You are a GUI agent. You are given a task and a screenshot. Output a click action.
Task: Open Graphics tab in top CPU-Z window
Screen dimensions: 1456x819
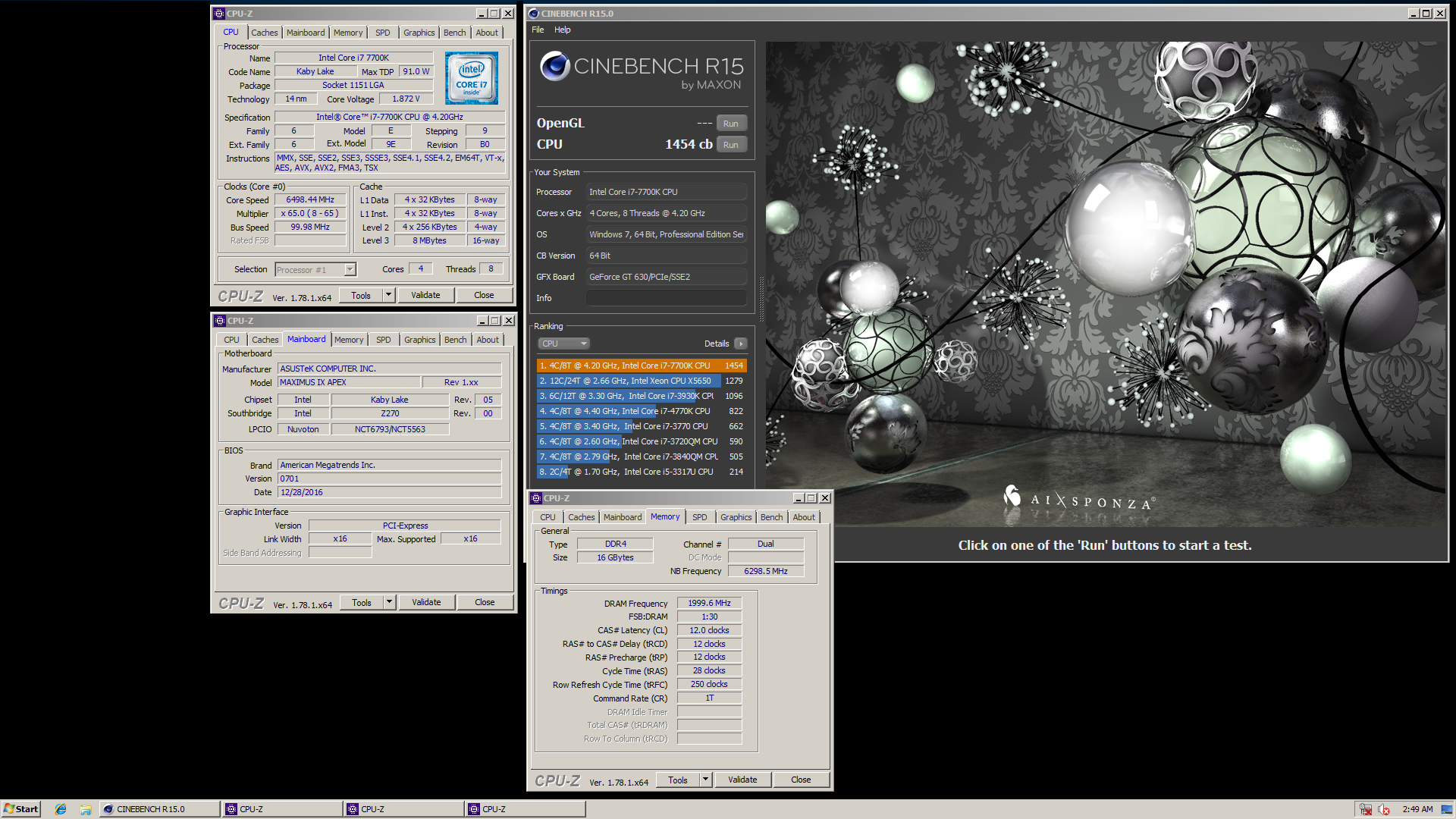419,33
